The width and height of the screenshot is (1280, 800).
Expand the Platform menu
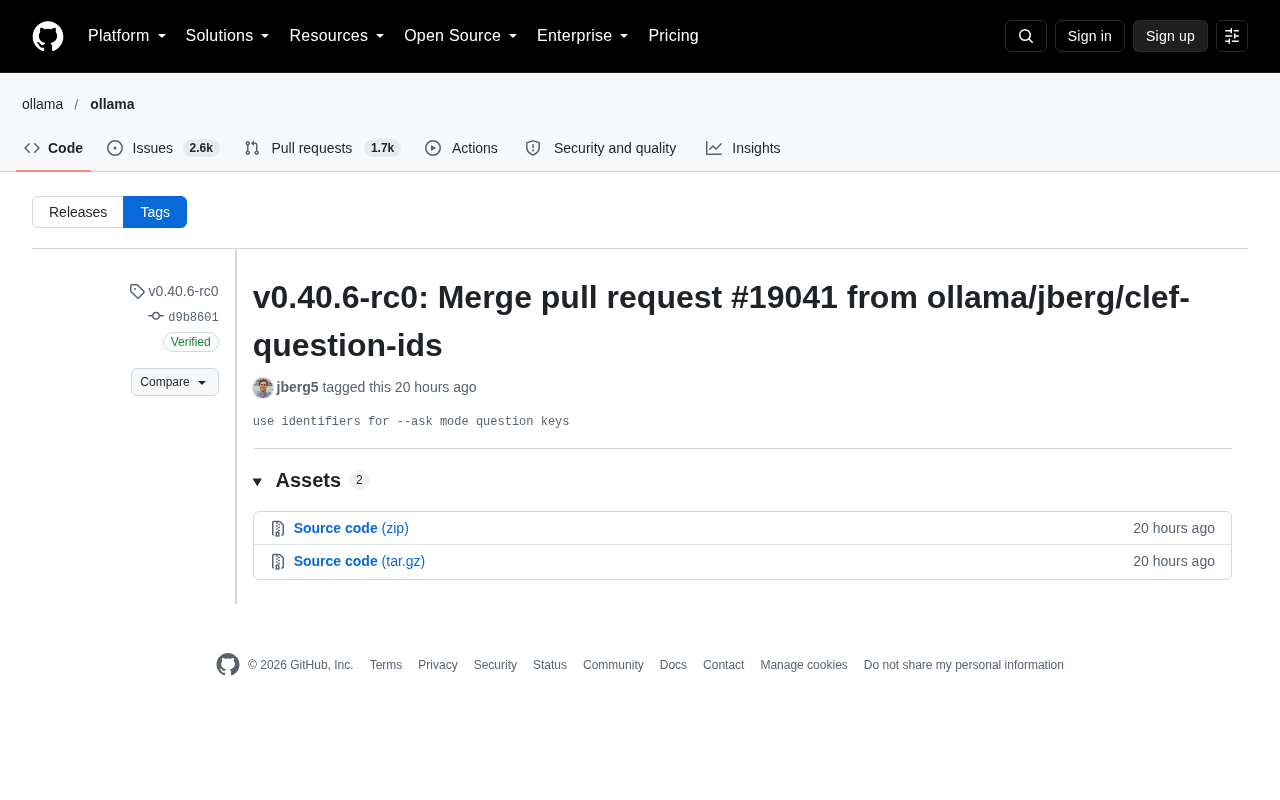127,36
